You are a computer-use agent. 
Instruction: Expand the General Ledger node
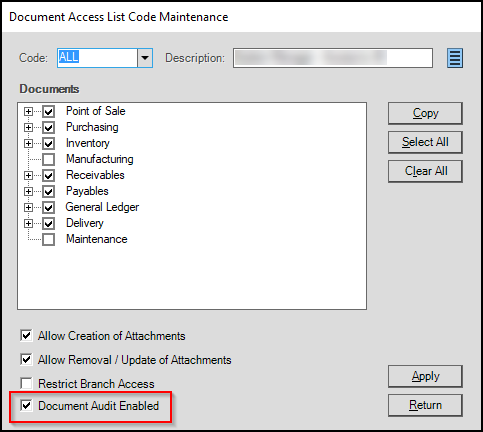click(28, 207)
